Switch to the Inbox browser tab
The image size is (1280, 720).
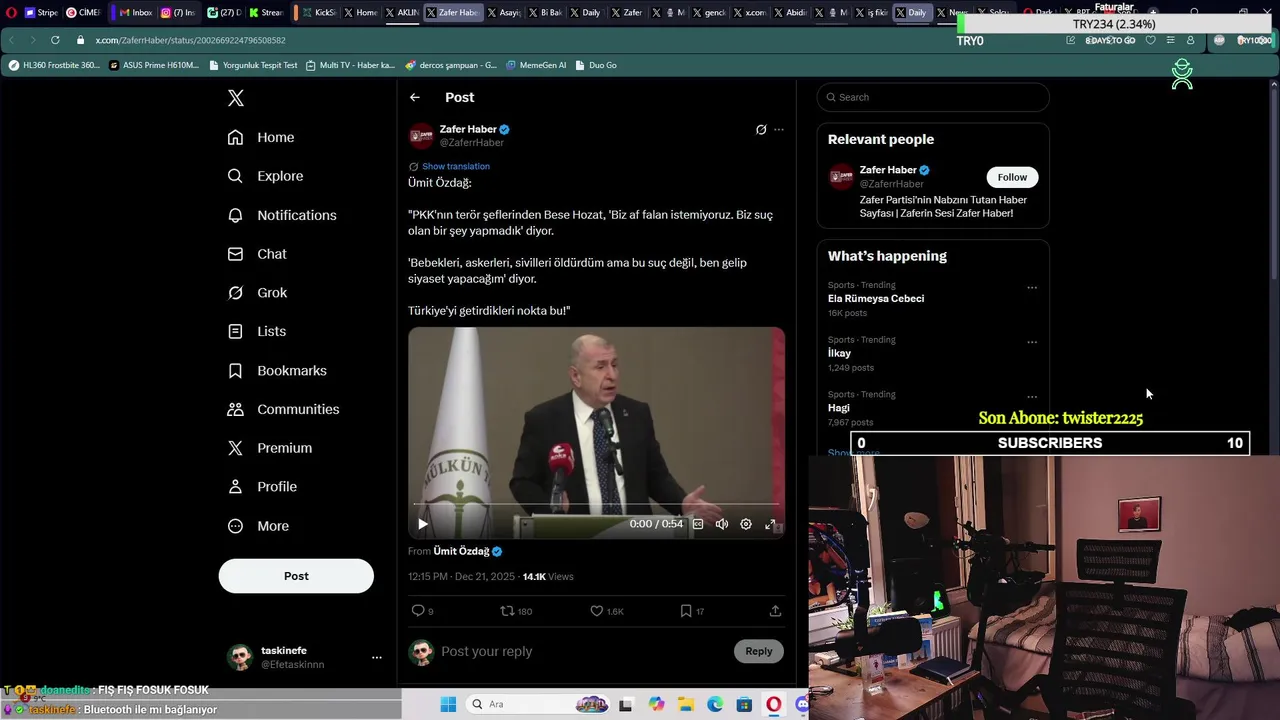134,13
